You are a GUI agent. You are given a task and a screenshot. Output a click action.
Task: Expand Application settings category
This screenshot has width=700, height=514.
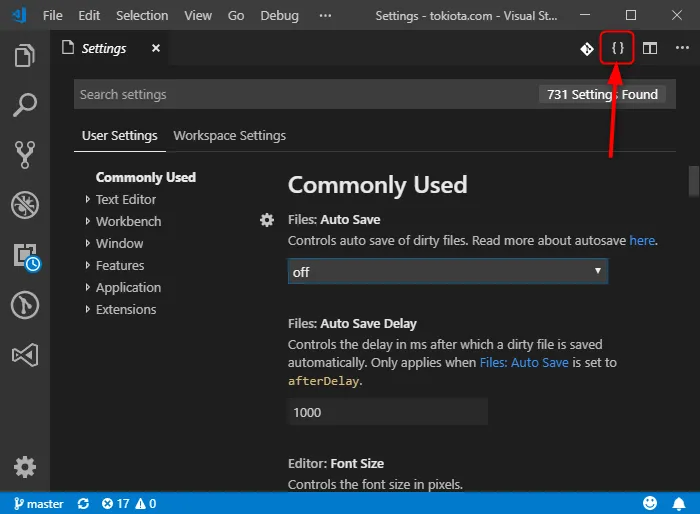(x=128, y=287)
